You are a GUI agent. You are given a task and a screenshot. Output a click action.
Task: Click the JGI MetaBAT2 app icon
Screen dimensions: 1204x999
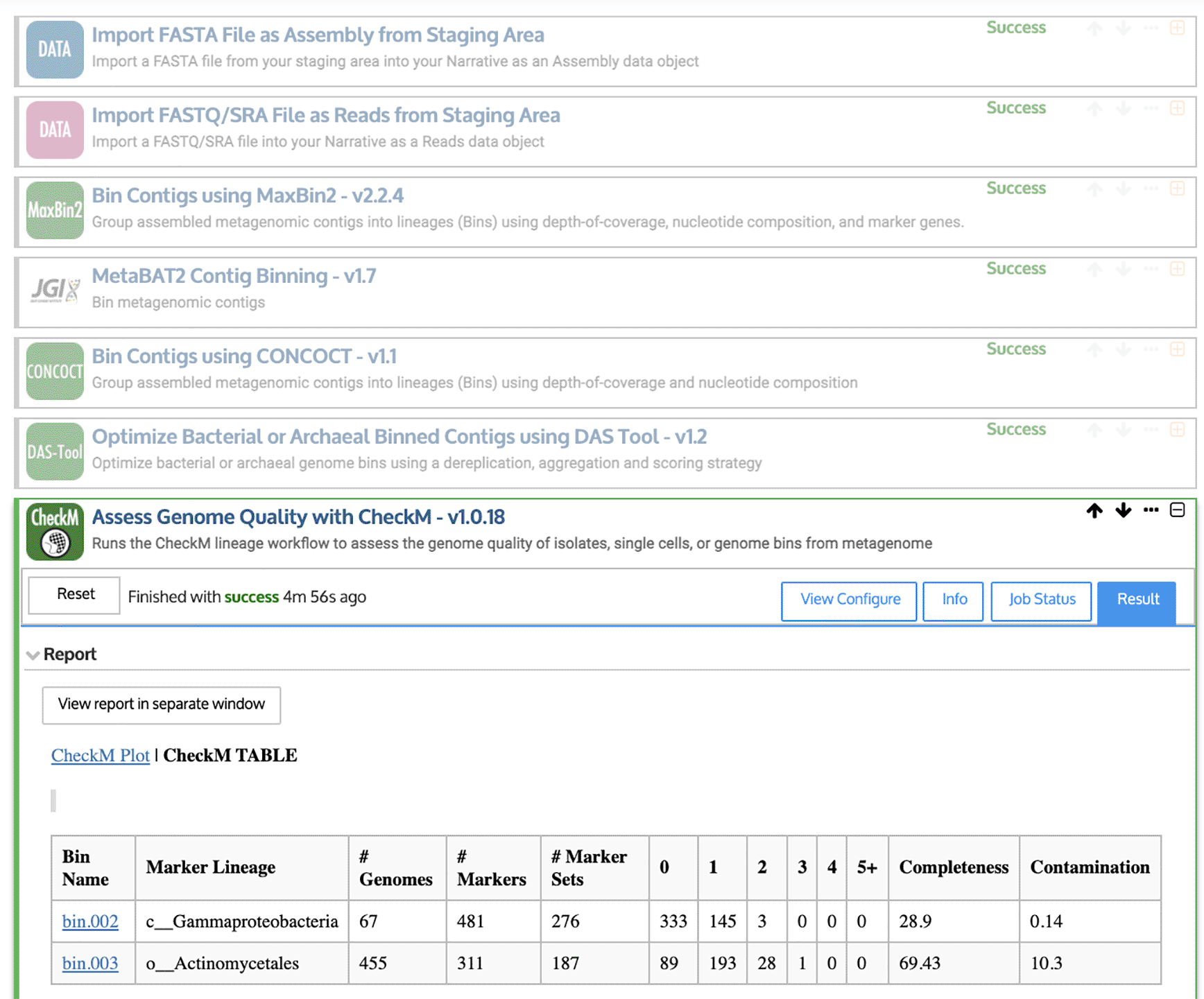(55, 290)
